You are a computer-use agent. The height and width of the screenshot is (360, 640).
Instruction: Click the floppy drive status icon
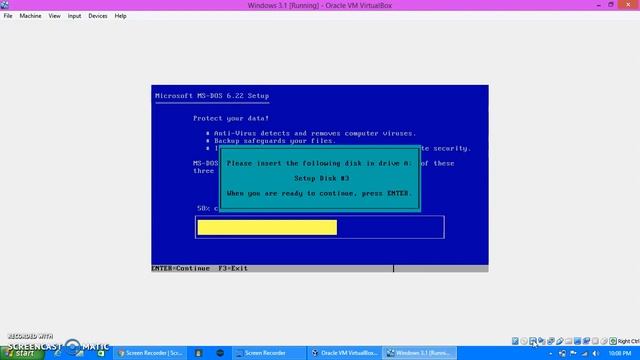point(533,341)
